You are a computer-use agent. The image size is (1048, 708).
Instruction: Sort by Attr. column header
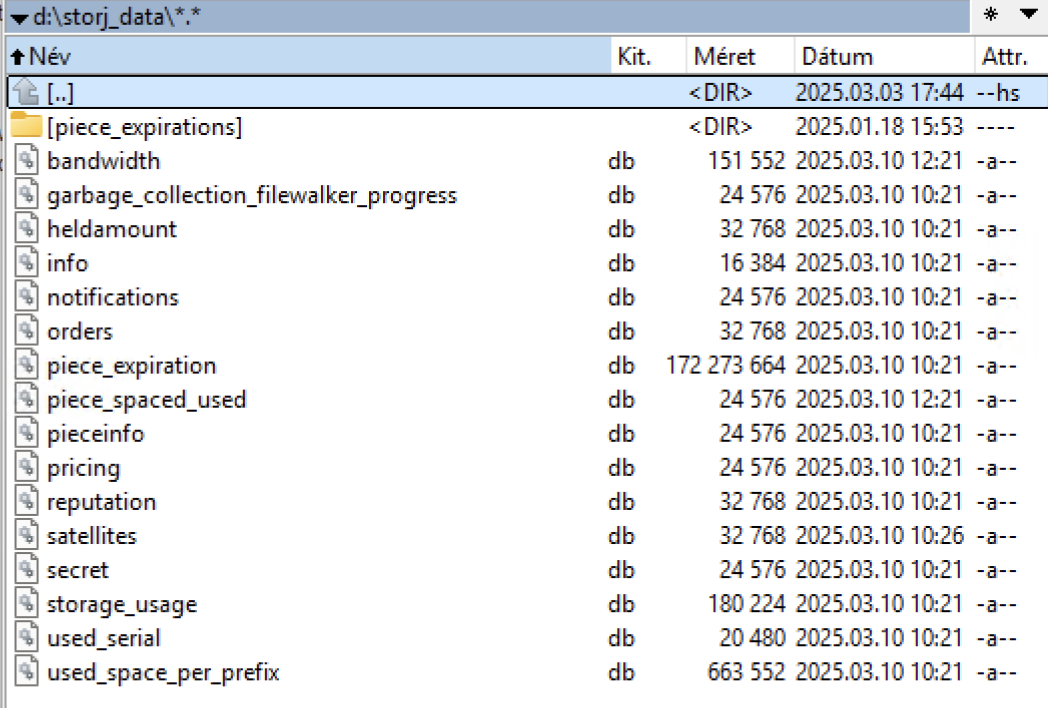tap(1003, 57)
